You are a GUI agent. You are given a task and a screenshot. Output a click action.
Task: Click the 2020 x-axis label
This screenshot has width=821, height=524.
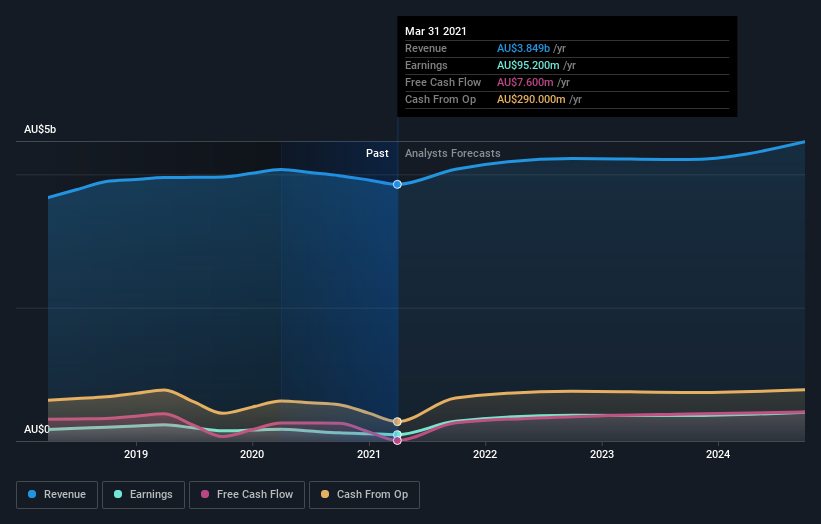point(252,454)
